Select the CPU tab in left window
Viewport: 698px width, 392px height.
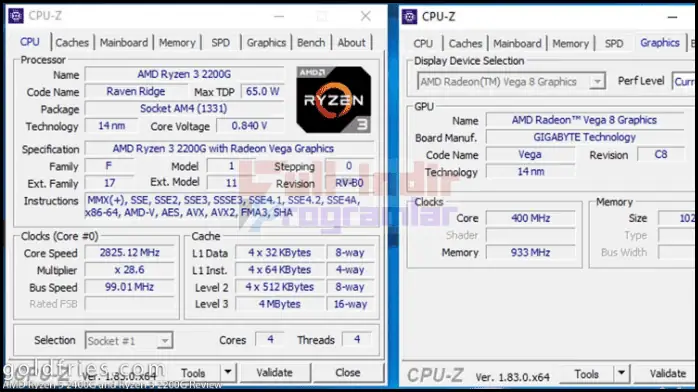pyautogui.click(x=30, y=42)
